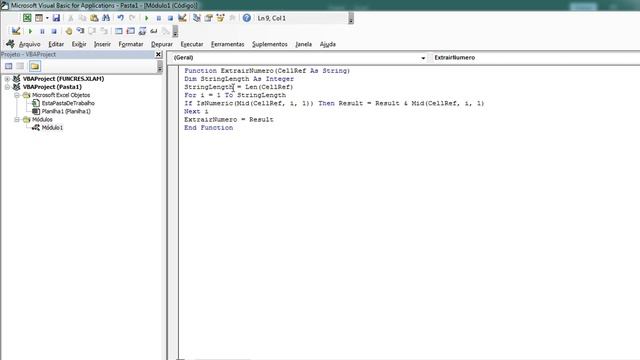Select Módulo1 in project tree
Image resolution: width=640 pixels, height=360 pixels.
(52, 128)
